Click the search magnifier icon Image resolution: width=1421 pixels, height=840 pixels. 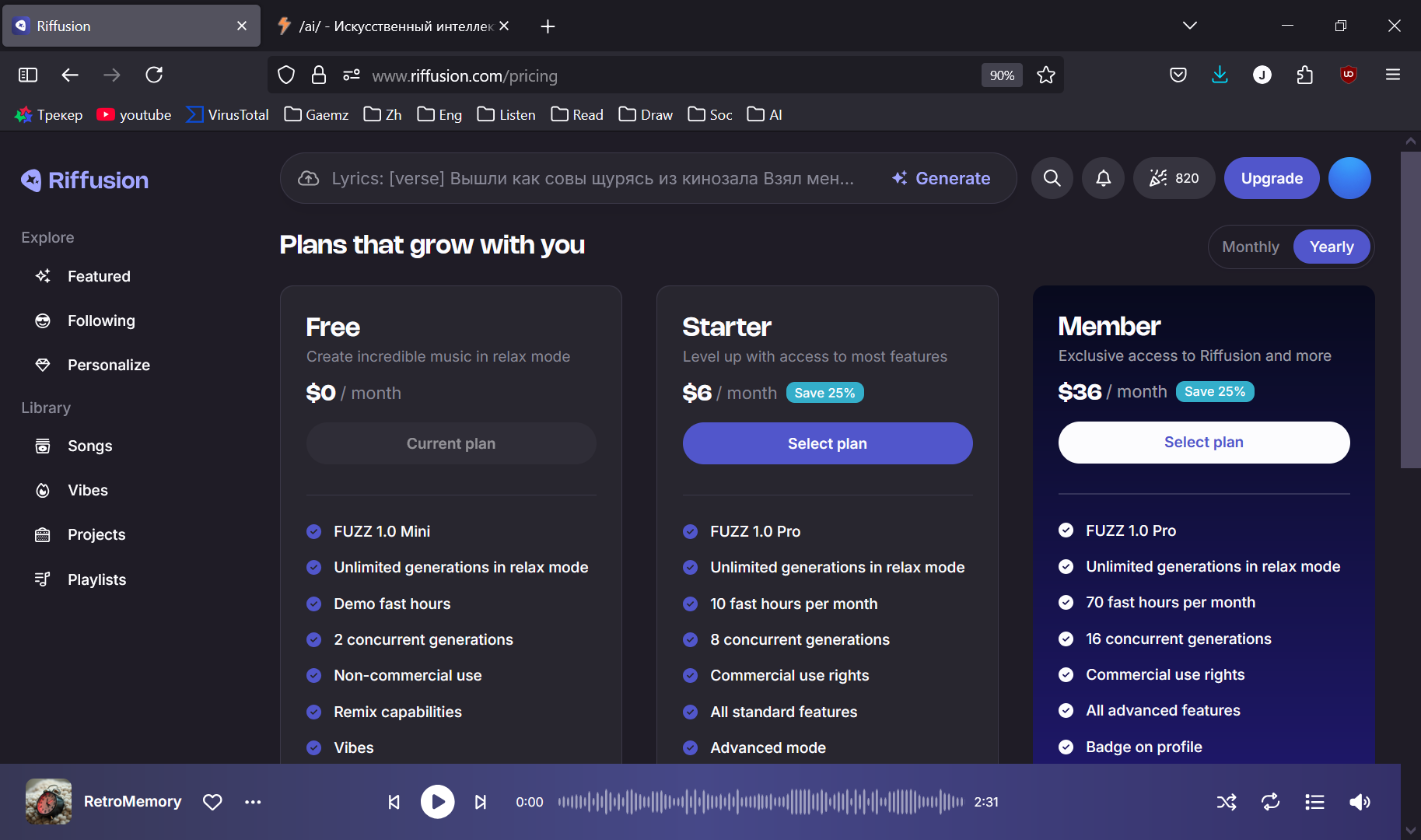[x=1052, y=178]
